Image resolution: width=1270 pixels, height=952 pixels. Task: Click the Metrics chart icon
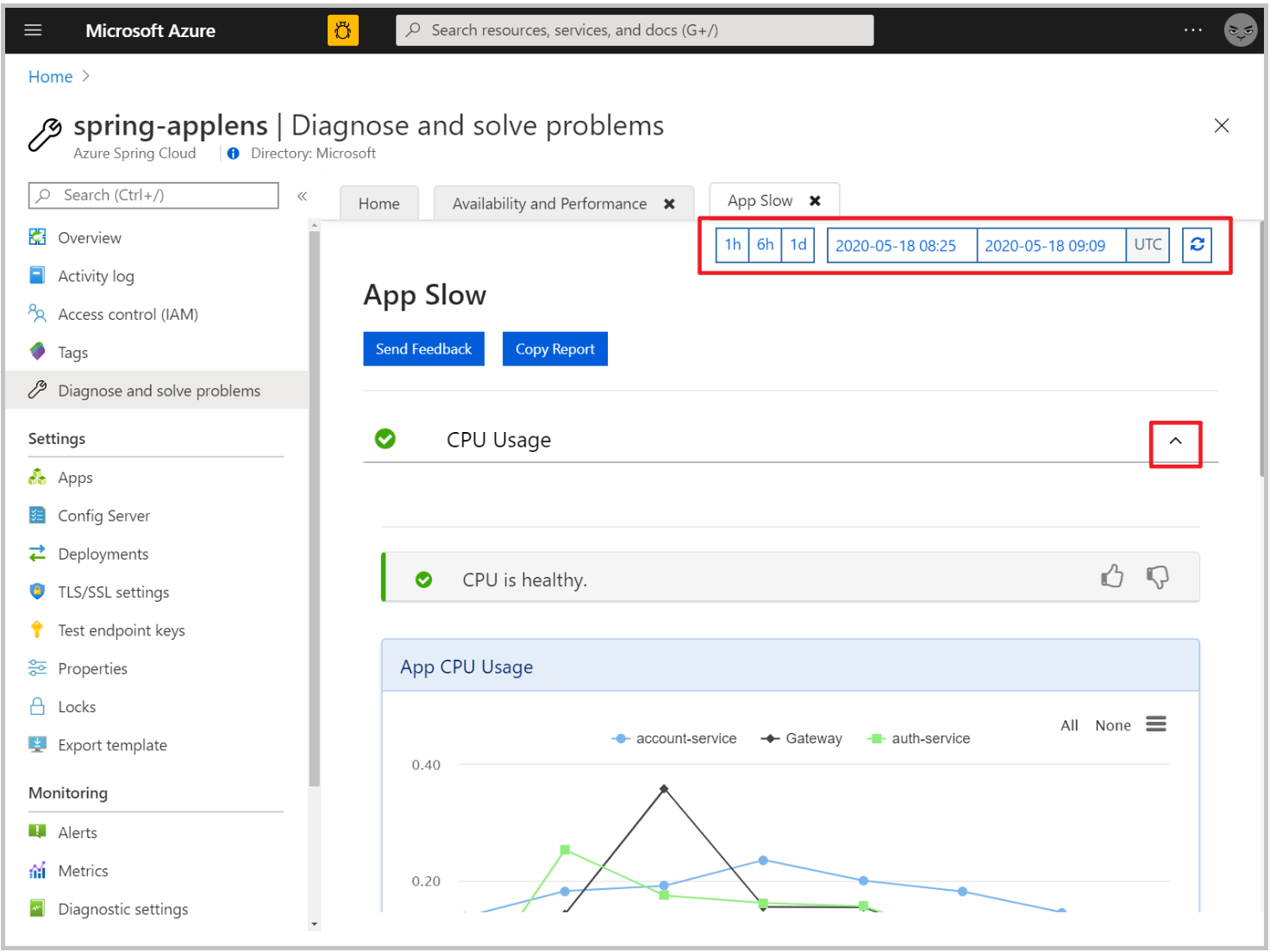[37, 870]
